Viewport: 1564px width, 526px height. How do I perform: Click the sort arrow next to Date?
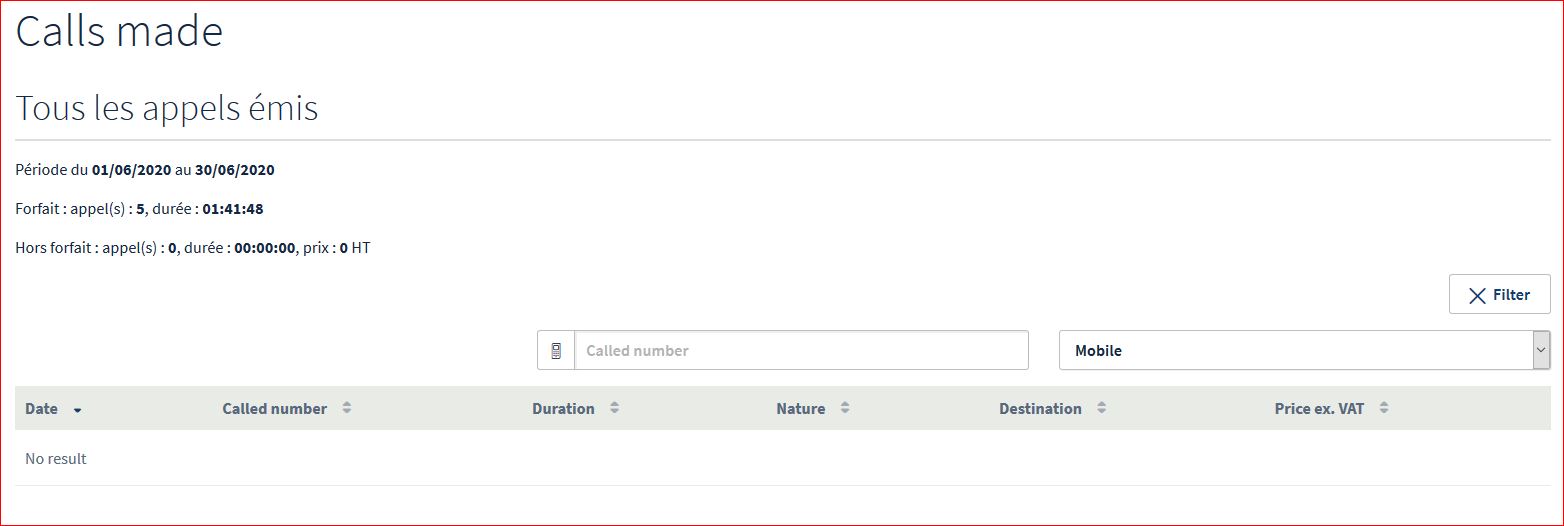point(77,409)
